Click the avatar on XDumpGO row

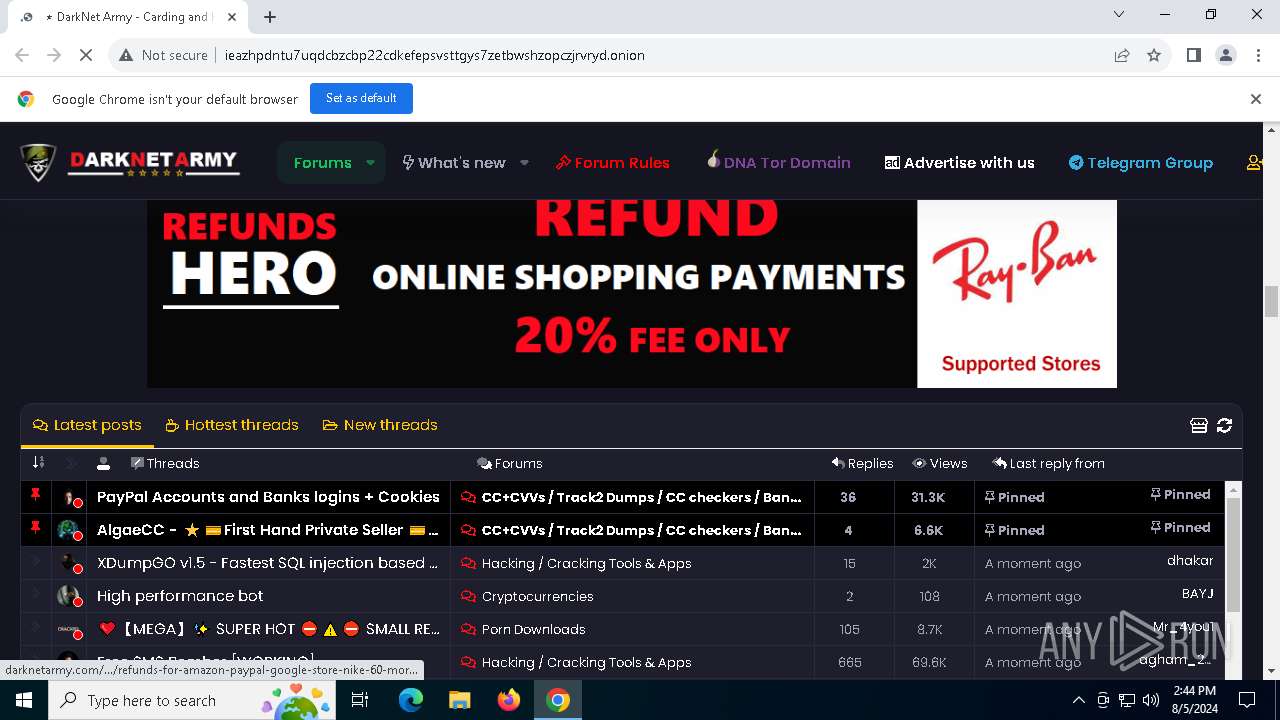tap(69, 563)
